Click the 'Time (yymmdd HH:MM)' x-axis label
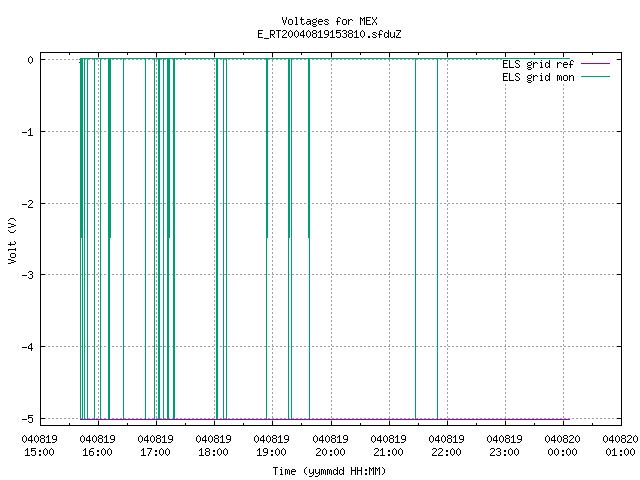The height and width of the screenshot is (480, 640). (x=329, y=471)
